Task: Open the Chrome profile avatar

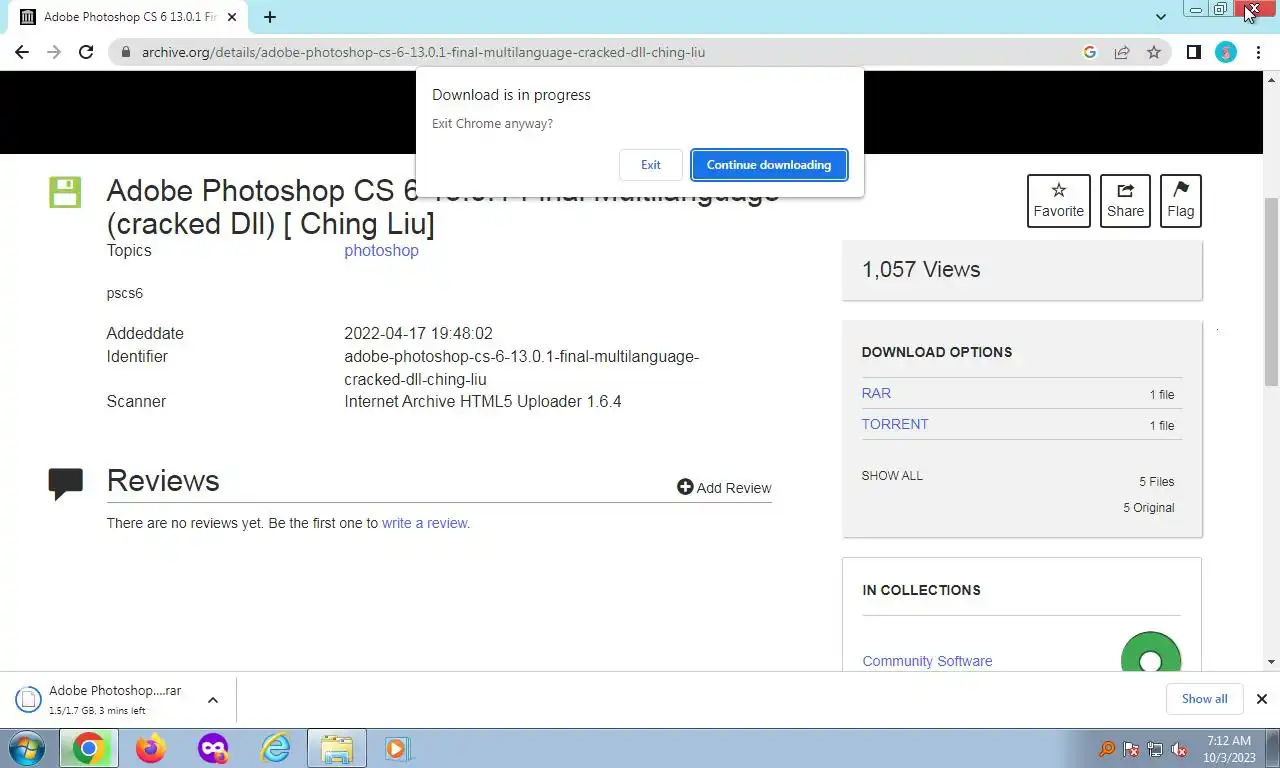Action: (x=1226, y=52)
